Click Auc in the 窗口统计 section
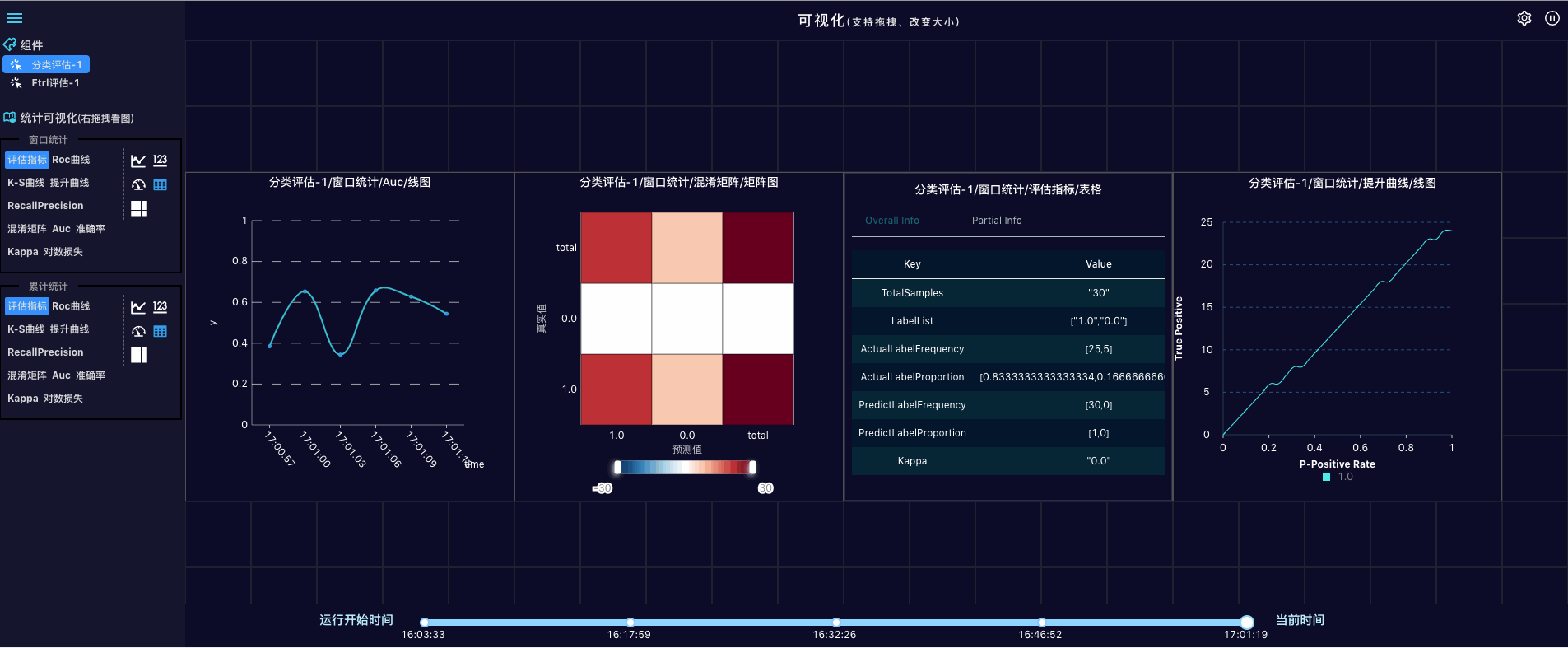 (62, 229)
